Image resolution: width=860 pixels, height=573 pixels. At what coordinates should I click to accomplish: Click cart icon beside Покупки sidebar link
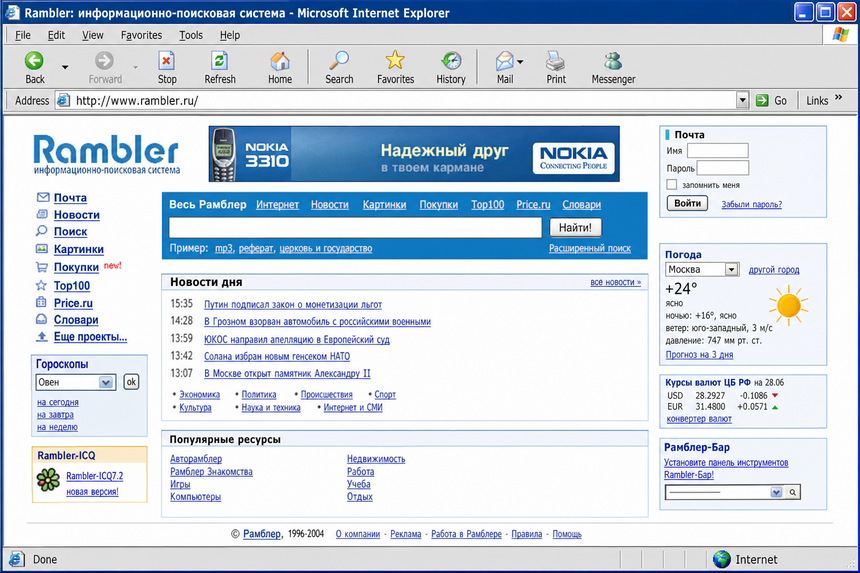pyautogui.click(x=42, y=267)
